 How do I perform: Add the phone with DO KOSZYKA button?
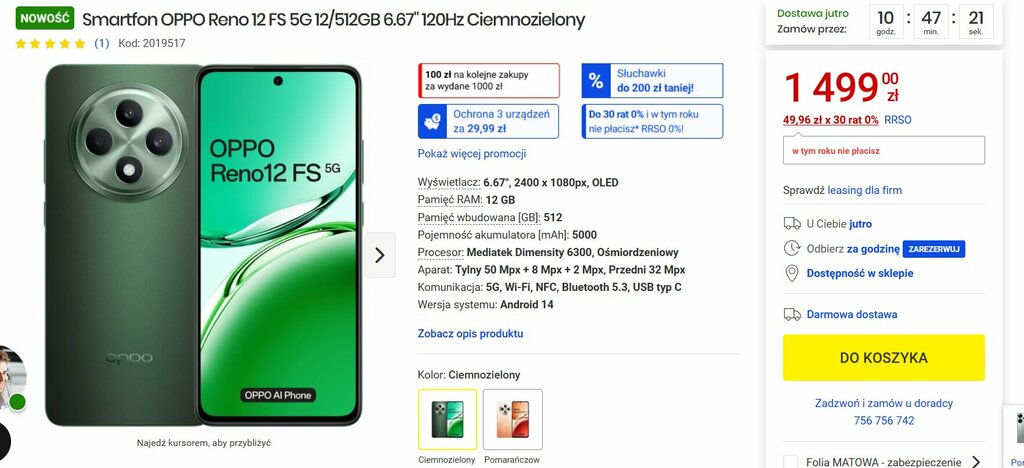884,358
